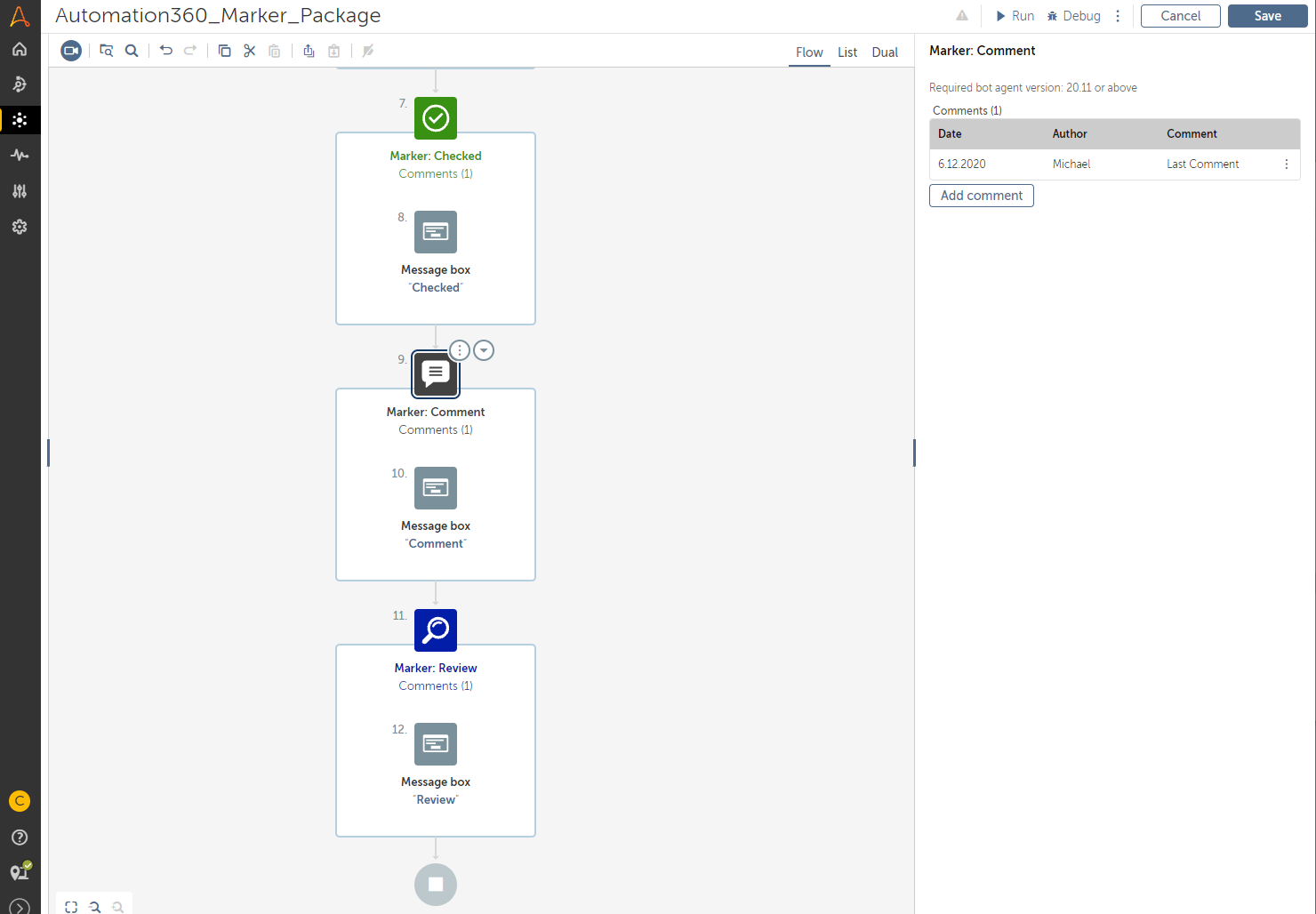1316x914 pixels.
Task: Click the Marker: Comment title in flow
Action: [436, 413]
